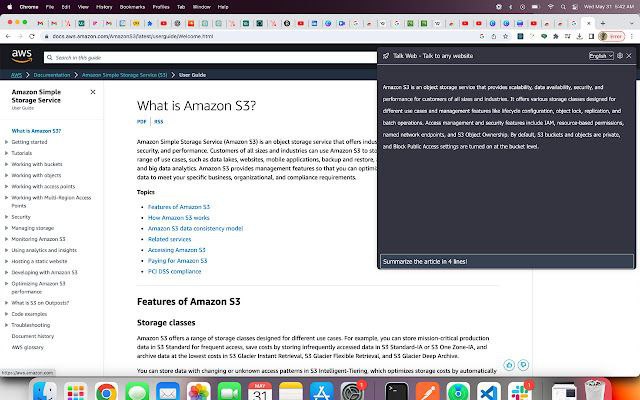Screen dimensions: 640x400
Task: Click the Chrome profile avatar button
Action: (611, 36)
